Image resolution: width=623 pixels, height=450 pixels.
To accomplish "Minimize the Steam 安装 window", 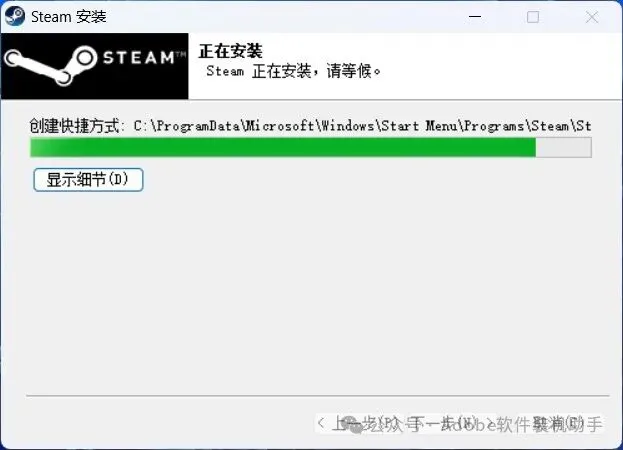I will (x=475, y=17).
